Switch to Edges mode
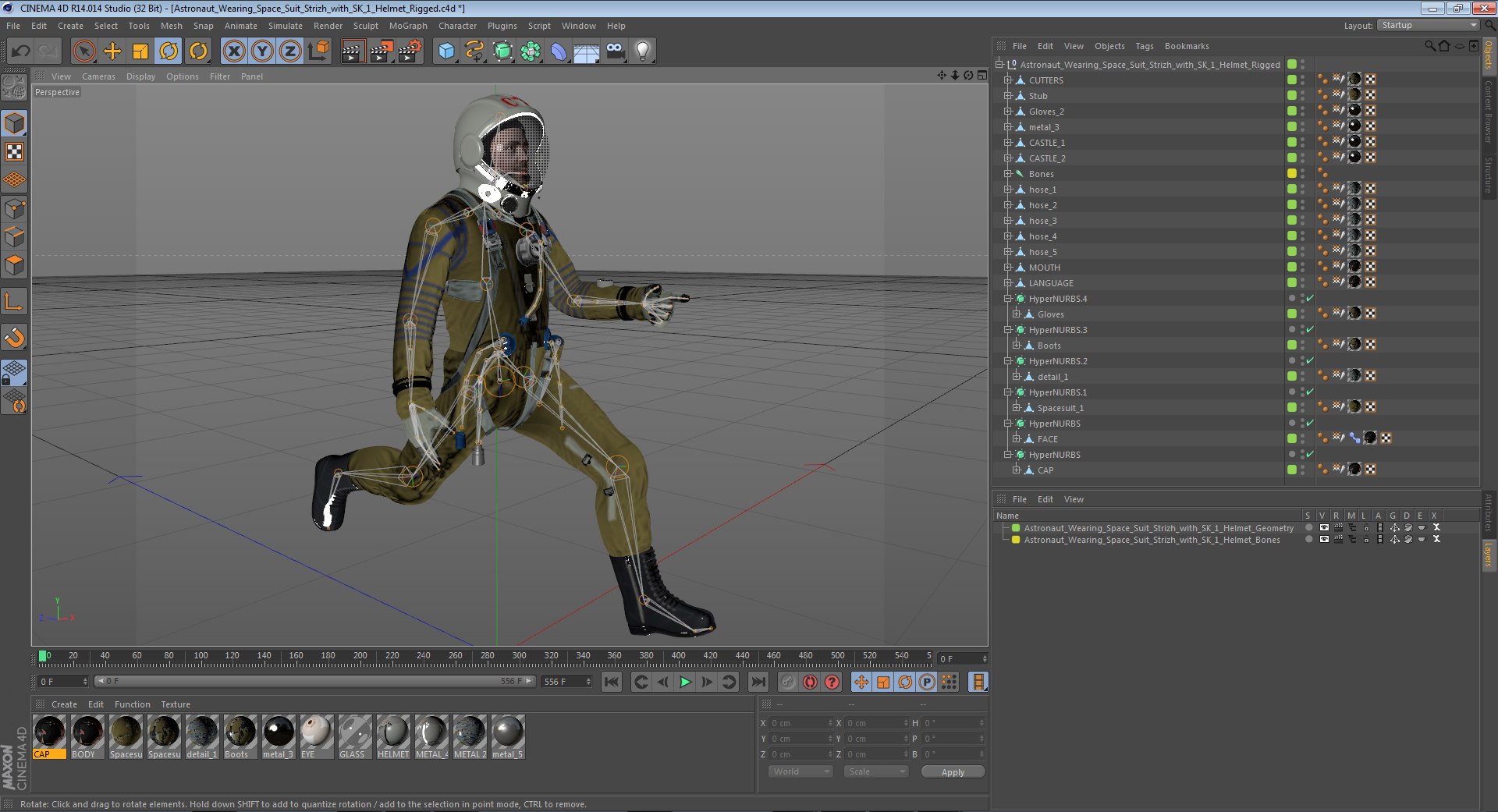The height and width of the screenshot is (812, 1498). coord(15,237)
